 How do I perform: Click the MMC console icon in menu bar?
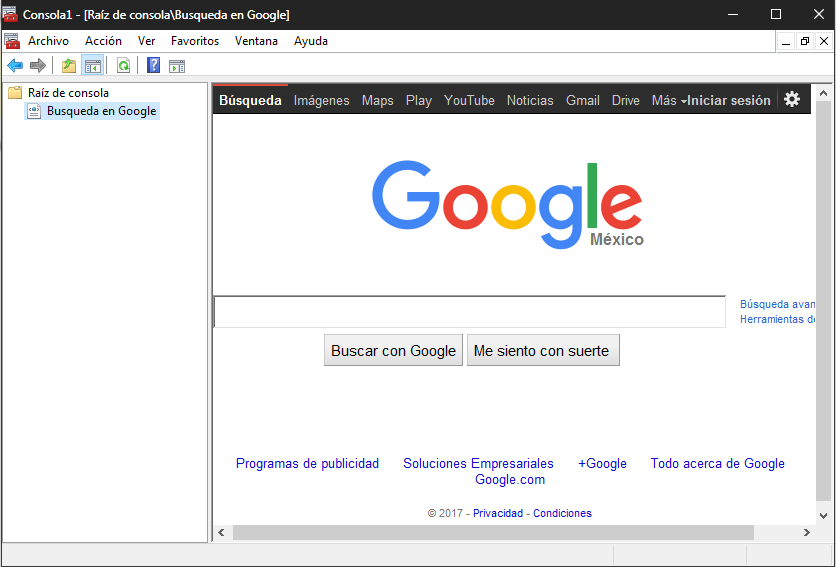(x=12, y=41)
